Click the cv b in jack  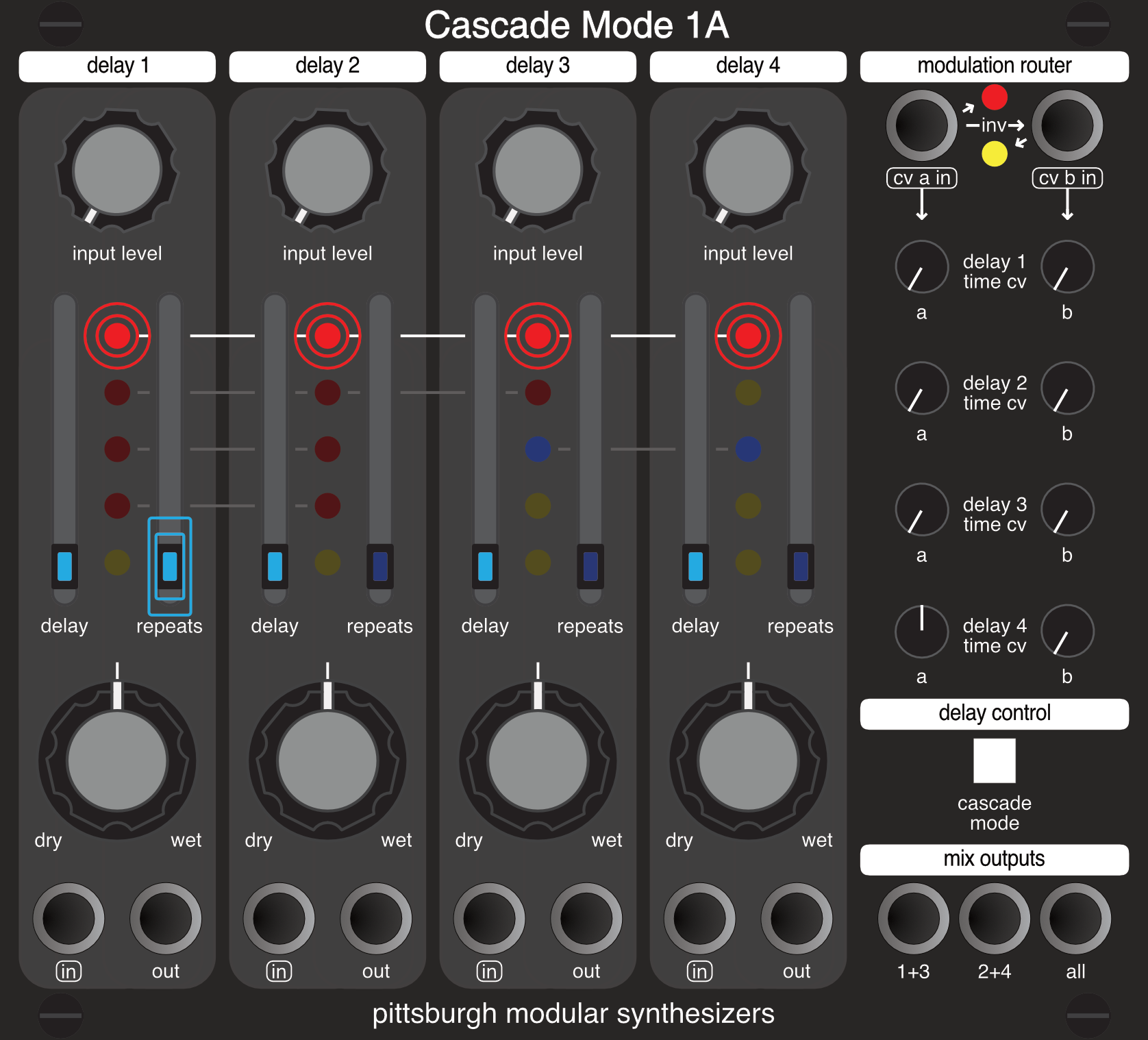[1067, 125]
